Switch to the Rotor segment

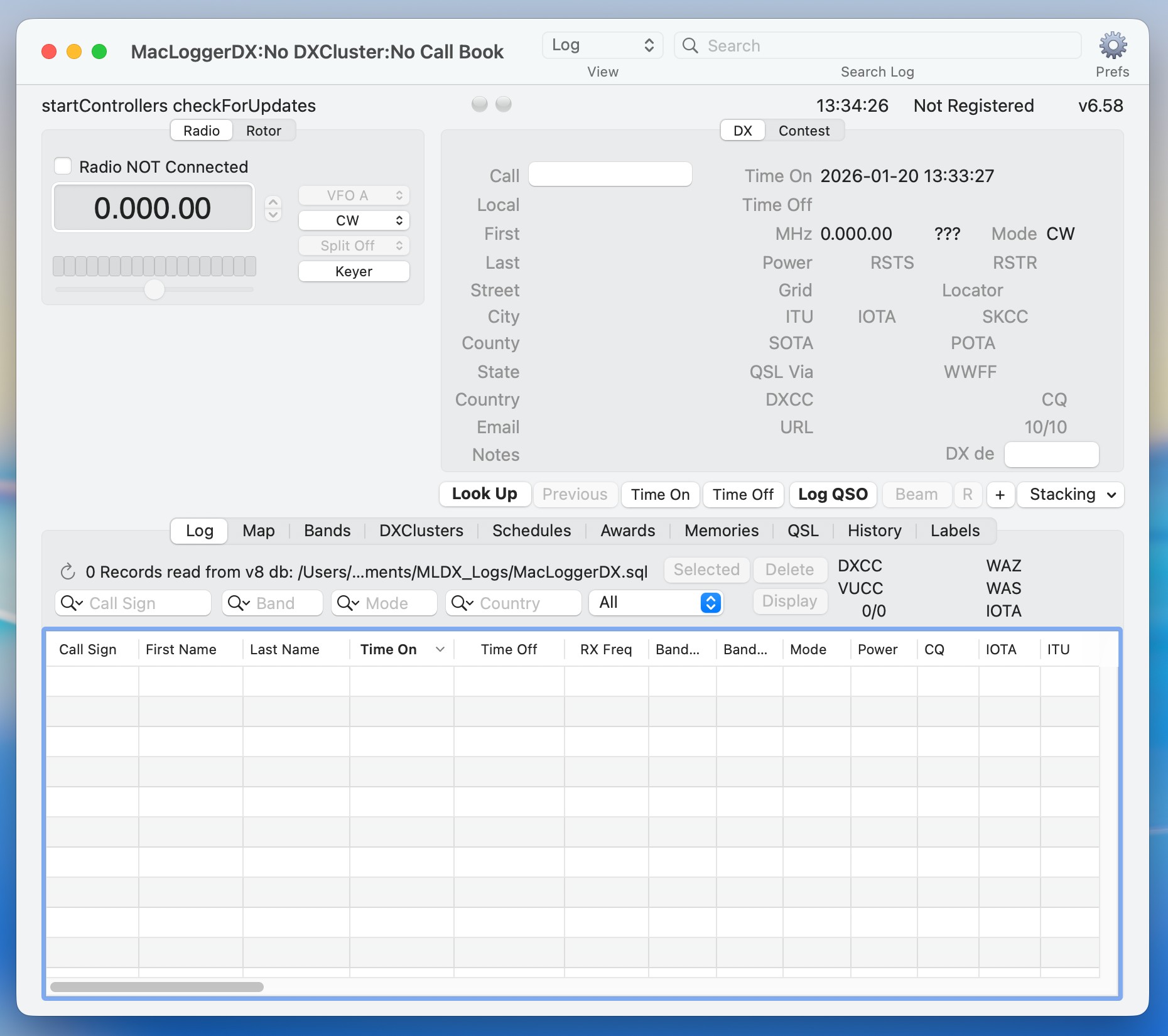(x=263, y=131)
